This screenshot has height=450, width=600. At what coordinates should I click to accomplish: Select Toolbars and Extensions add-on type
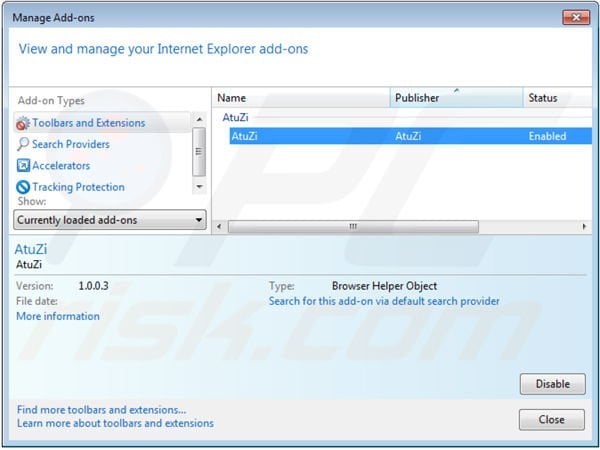[102, 123]
